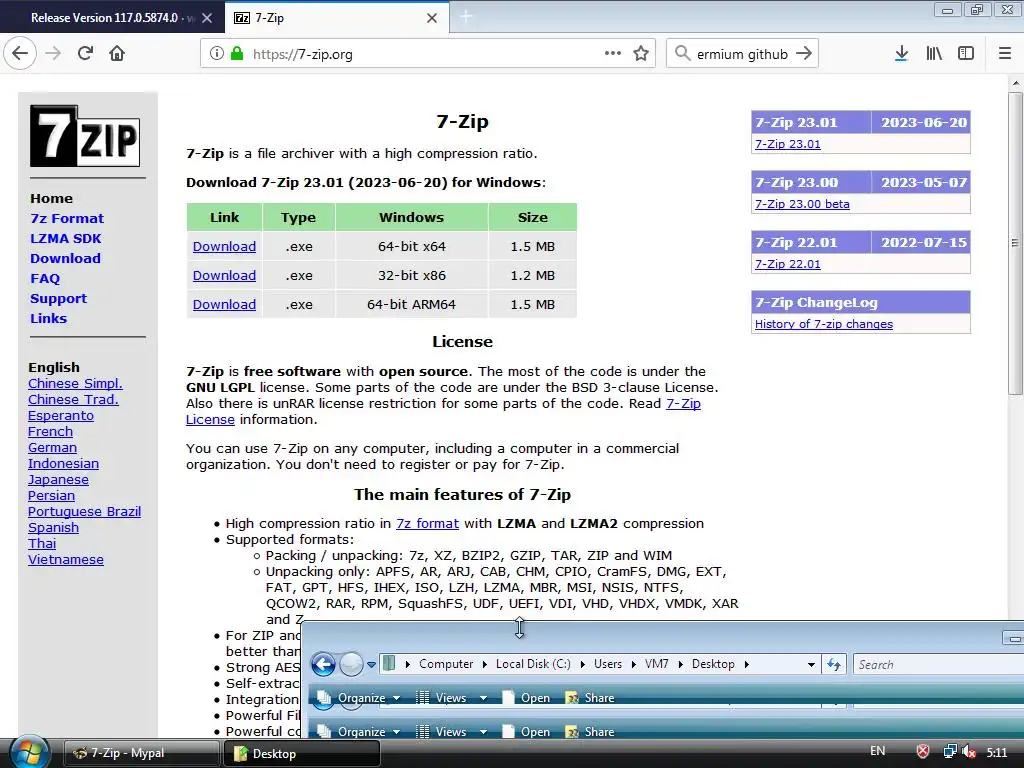Image resolution: width=1024 pixels, height=768 pixels.
Task: Open FAQ page in site sidebar
Action: [x=45, y=279]
